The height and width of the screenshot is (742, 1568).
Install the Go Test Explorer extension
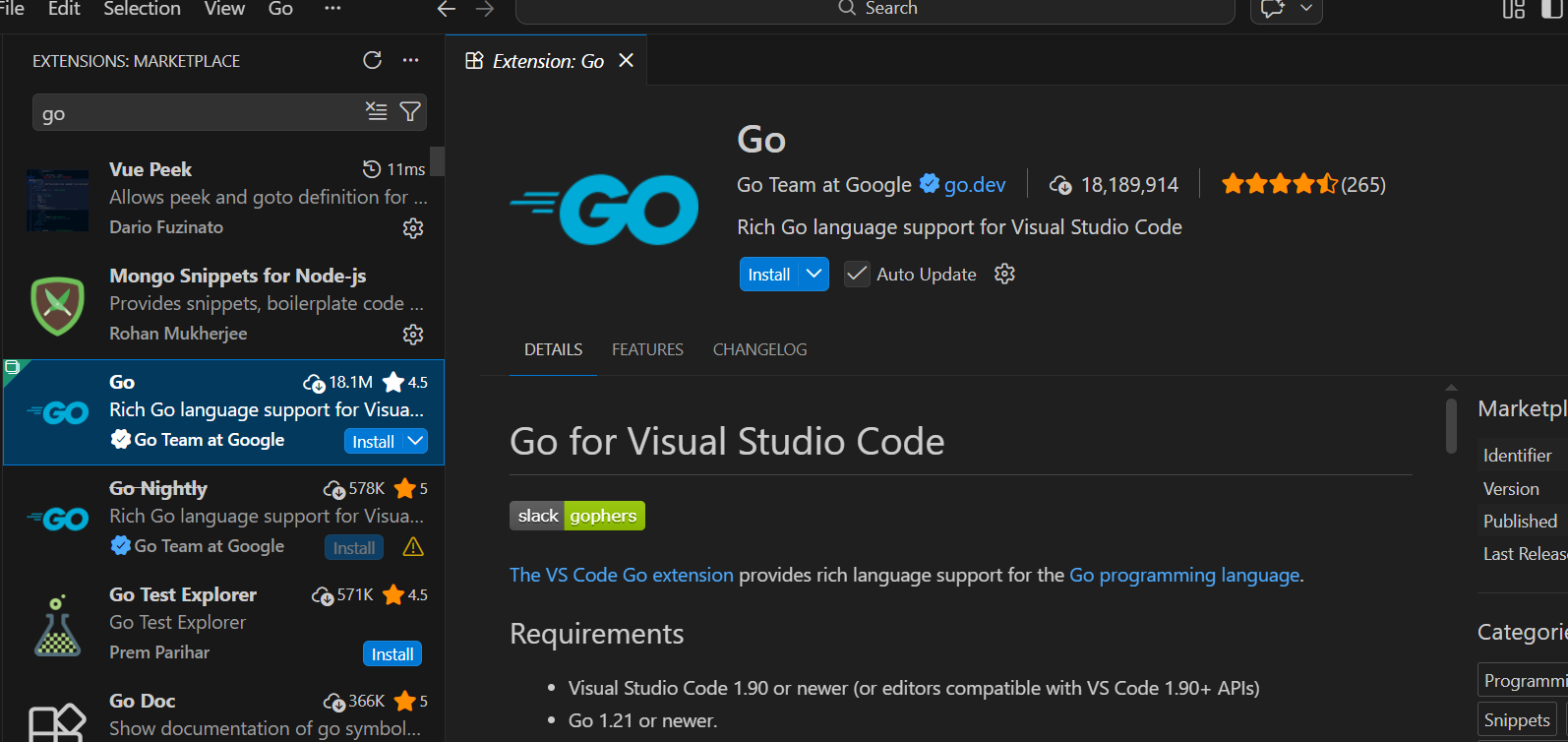(x=392, y=654)
